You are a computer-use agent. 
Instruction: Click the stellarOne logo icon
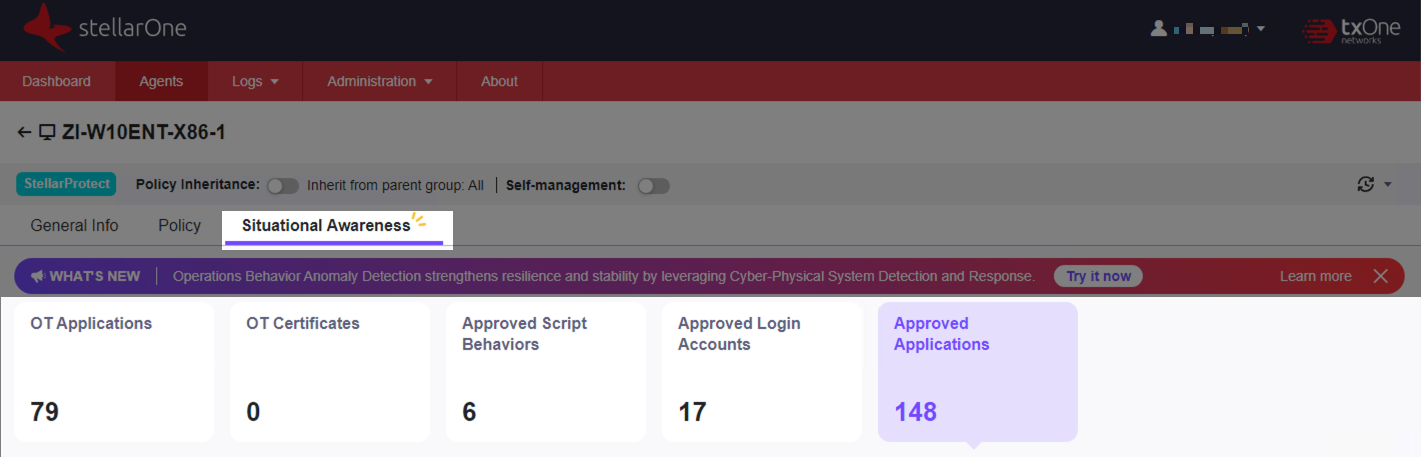tap(46, 27)
